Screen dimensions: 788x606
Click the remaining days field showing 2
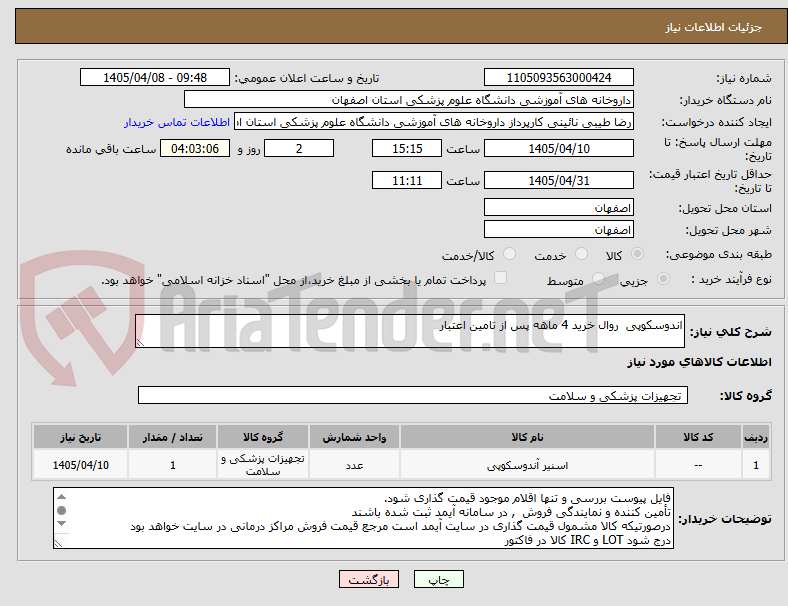click(299, 148)
